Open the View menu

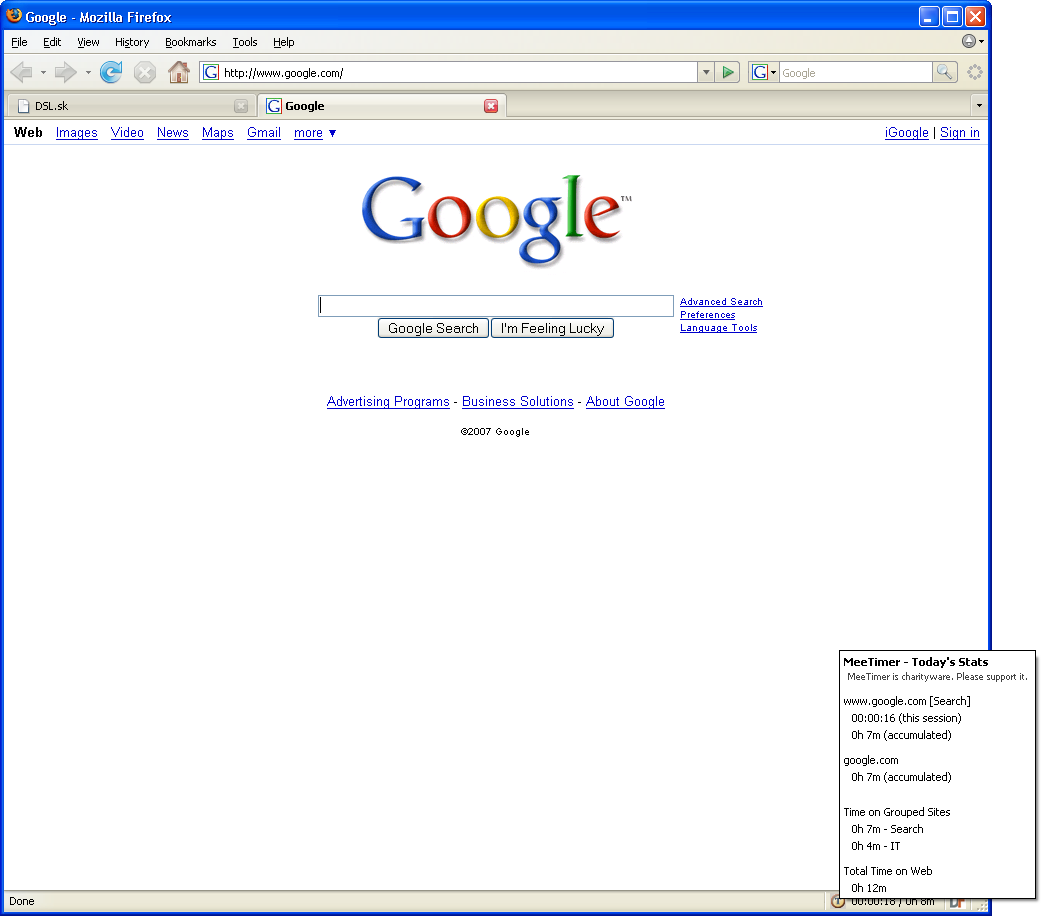[88, 42]
